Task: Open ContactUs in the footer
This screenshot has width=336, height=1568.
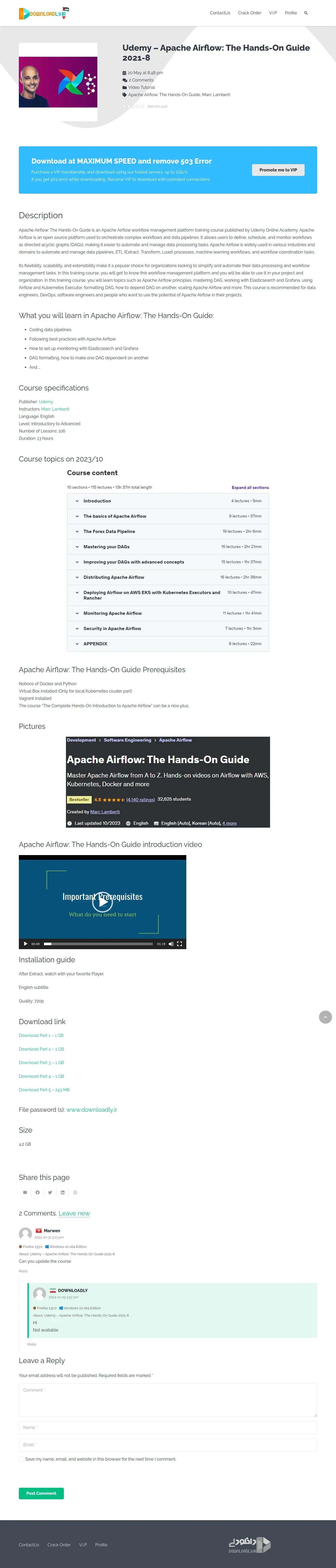Action: pyautogui.click(x=29, y=1545)
